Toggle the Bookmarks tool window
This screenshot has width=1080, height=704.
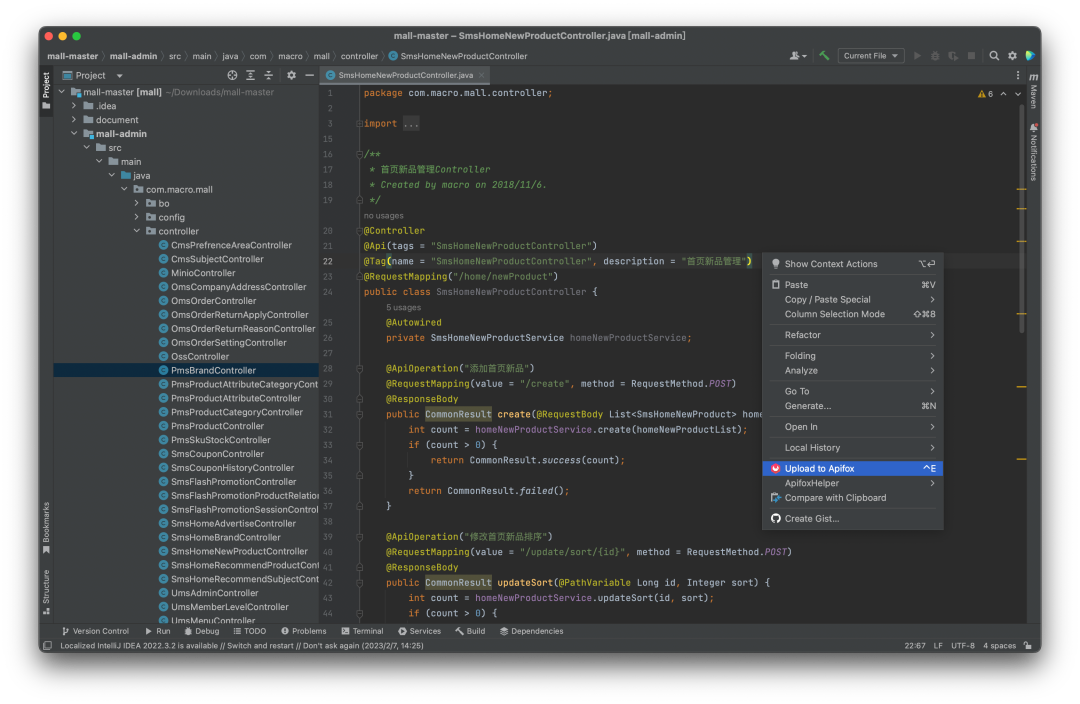46,527
